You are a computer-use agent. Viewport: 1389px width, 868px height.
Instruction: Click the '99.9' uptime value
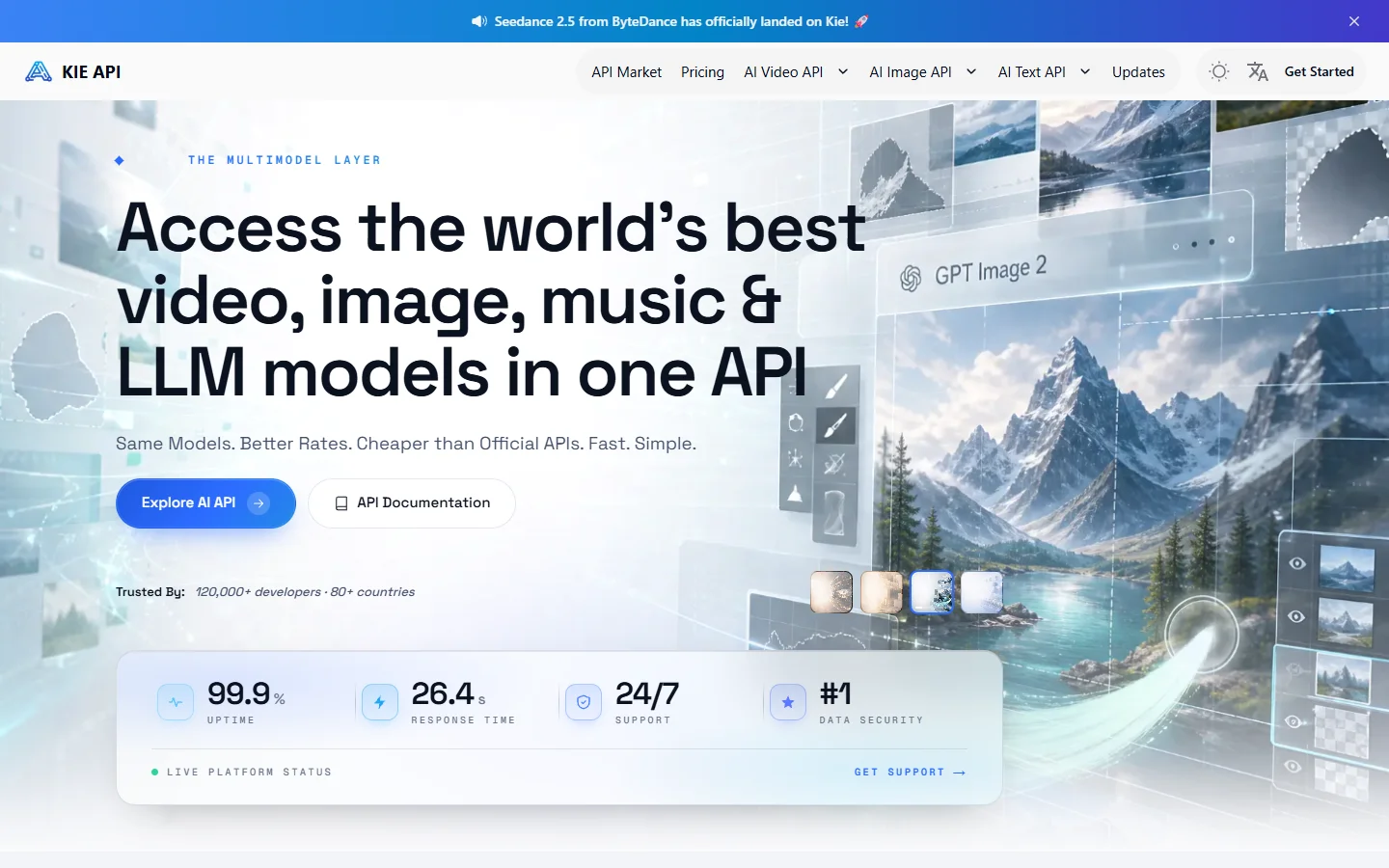238,693
